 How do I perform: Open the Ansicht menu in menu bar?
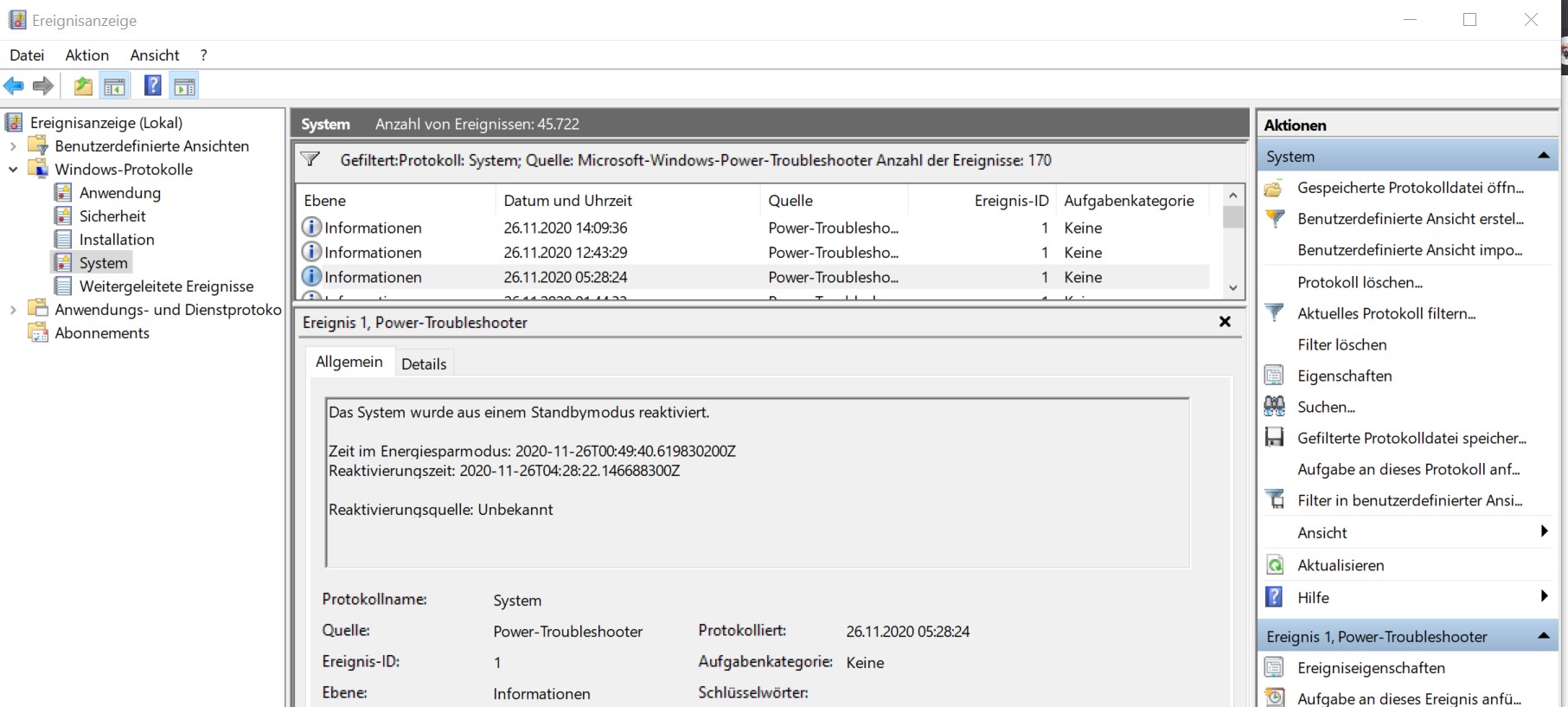155,55
